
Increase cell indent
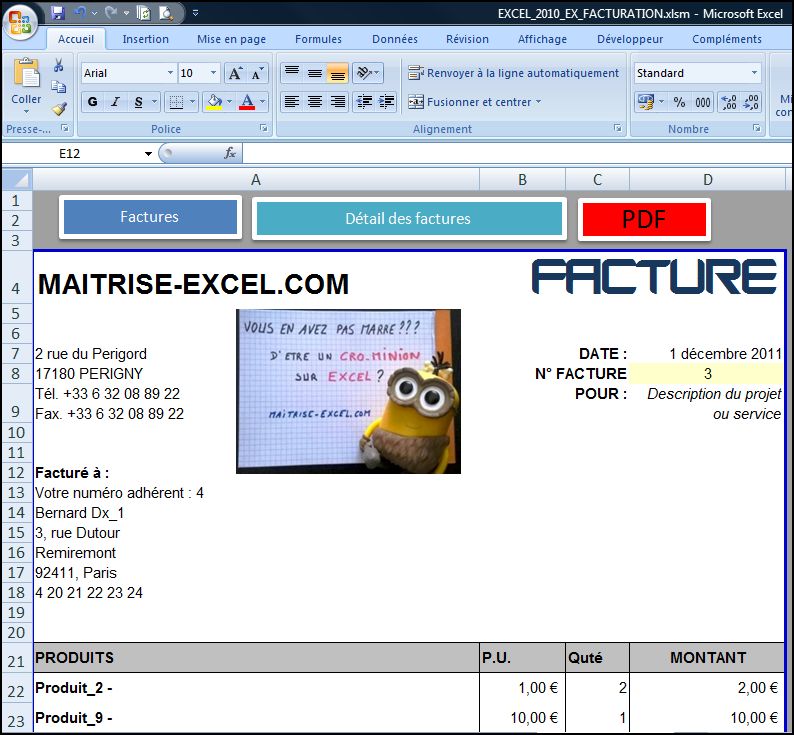(386, 102)
